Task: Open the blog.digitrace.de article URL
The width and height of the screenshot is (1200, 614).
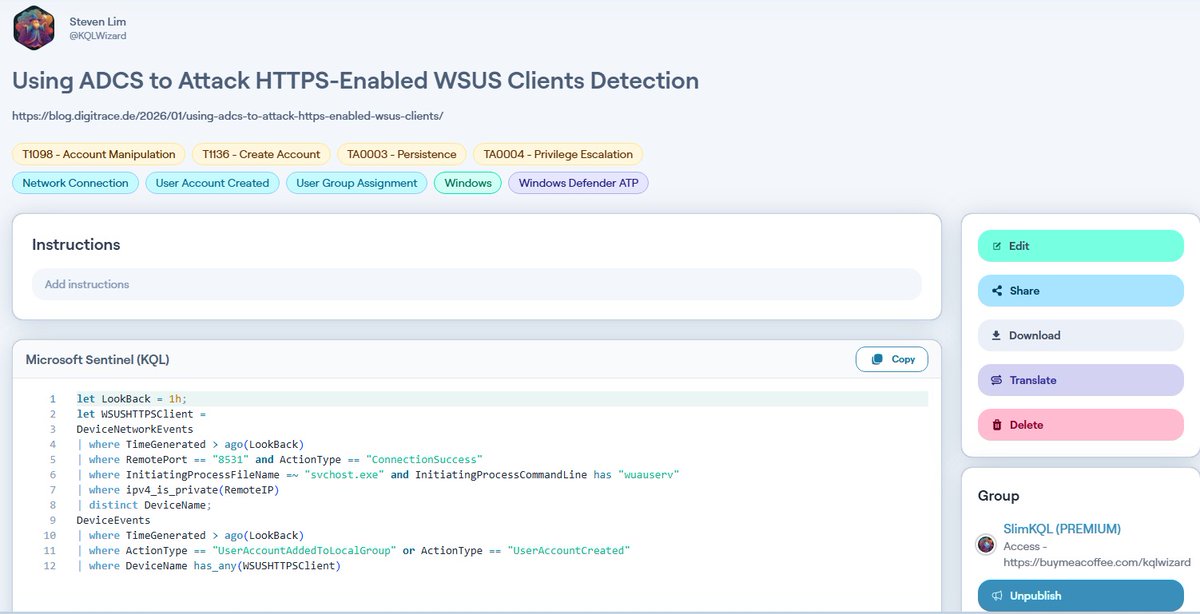Action: pyautogui.click(x=228, y=116)
